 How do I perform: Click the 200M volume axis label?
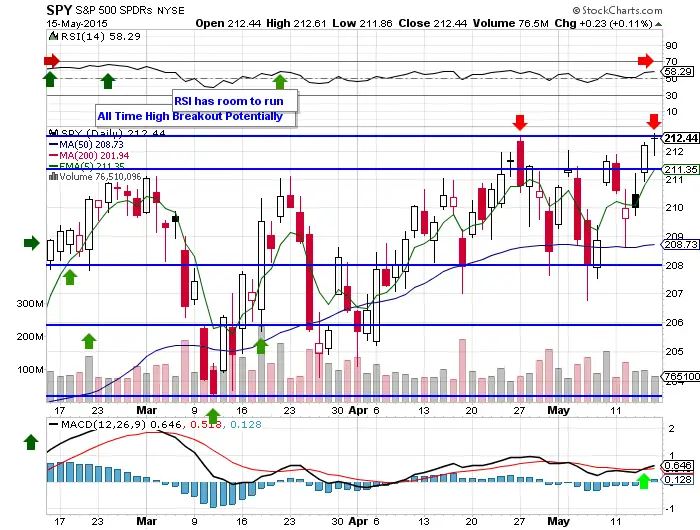click(30, 337)
